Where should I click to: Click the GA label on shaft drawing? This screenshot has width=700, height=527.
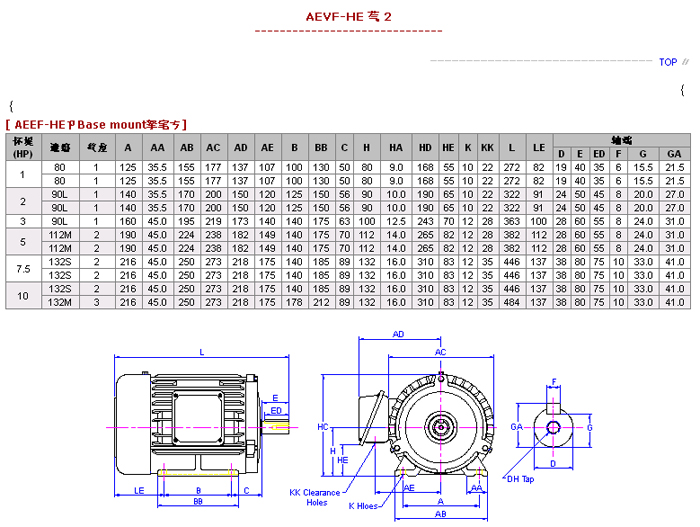(516, 427)
